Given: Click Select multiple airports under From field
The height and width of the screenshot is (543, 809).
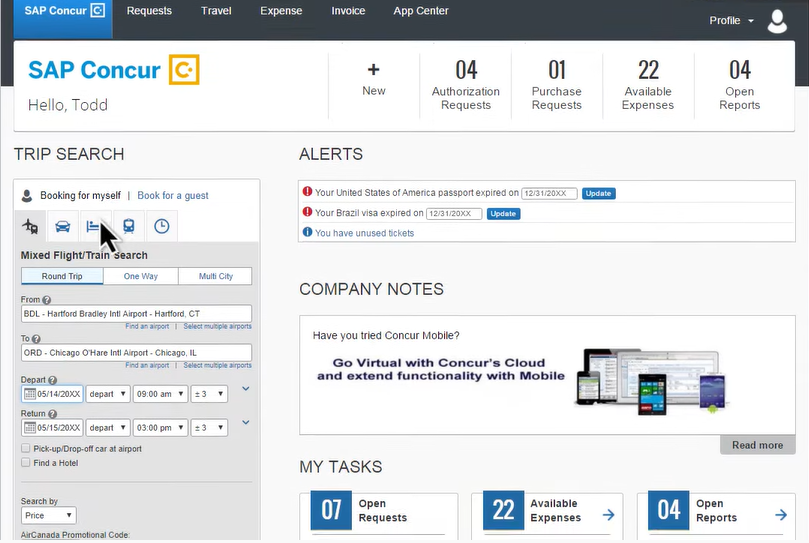Looking at the screenshot, I should [217, 326].
